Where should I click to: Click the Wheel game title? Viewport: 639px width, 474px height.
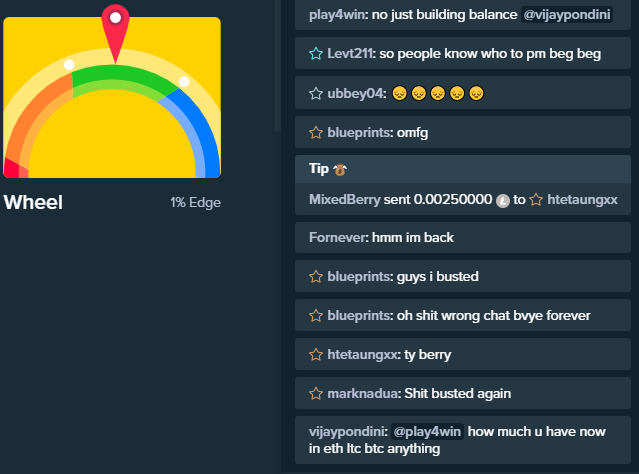[33, 202]
